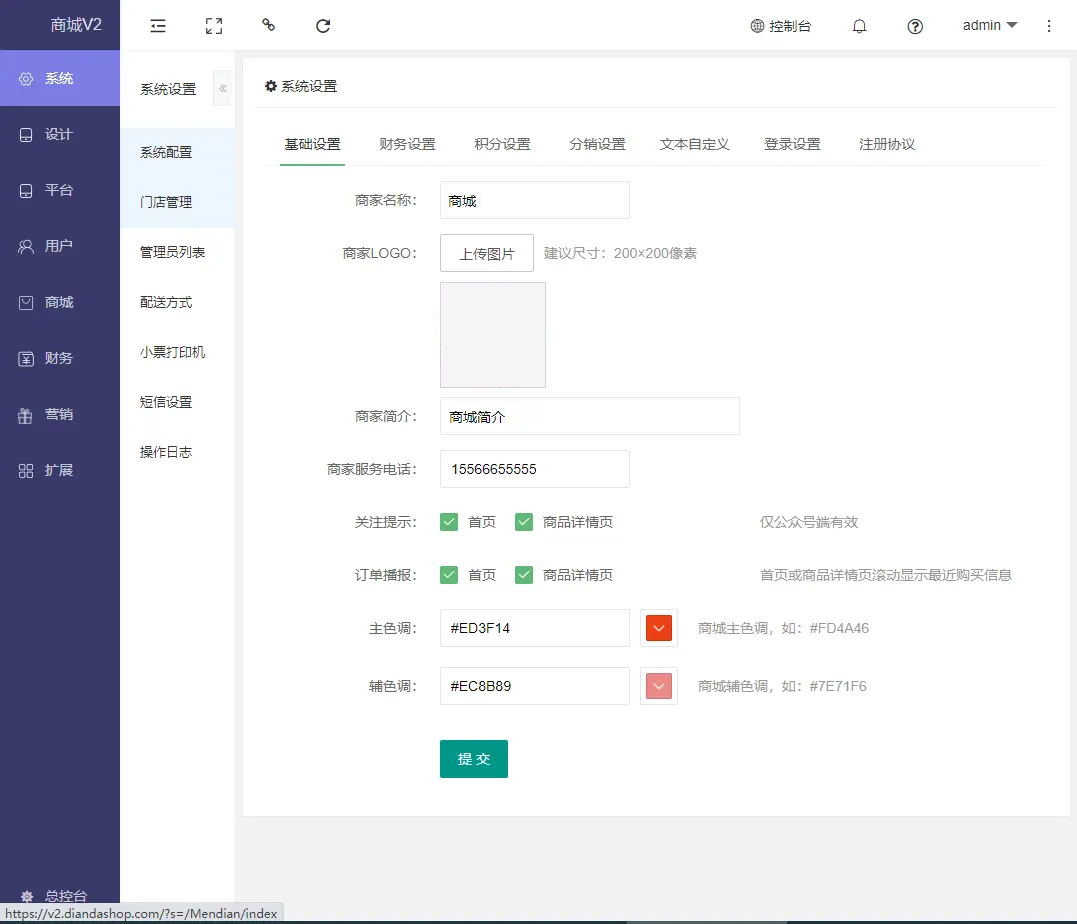Collapse the submenu with the double-chevron

(x=223, y=88)
